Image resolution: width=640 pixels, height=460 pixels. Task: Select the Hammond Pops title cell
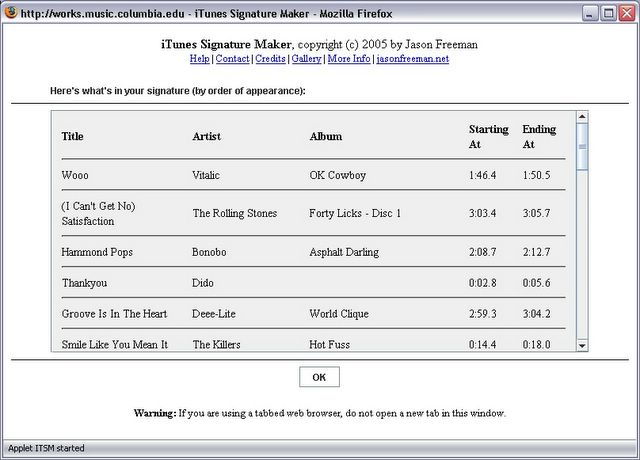click(x=97, y=252)
